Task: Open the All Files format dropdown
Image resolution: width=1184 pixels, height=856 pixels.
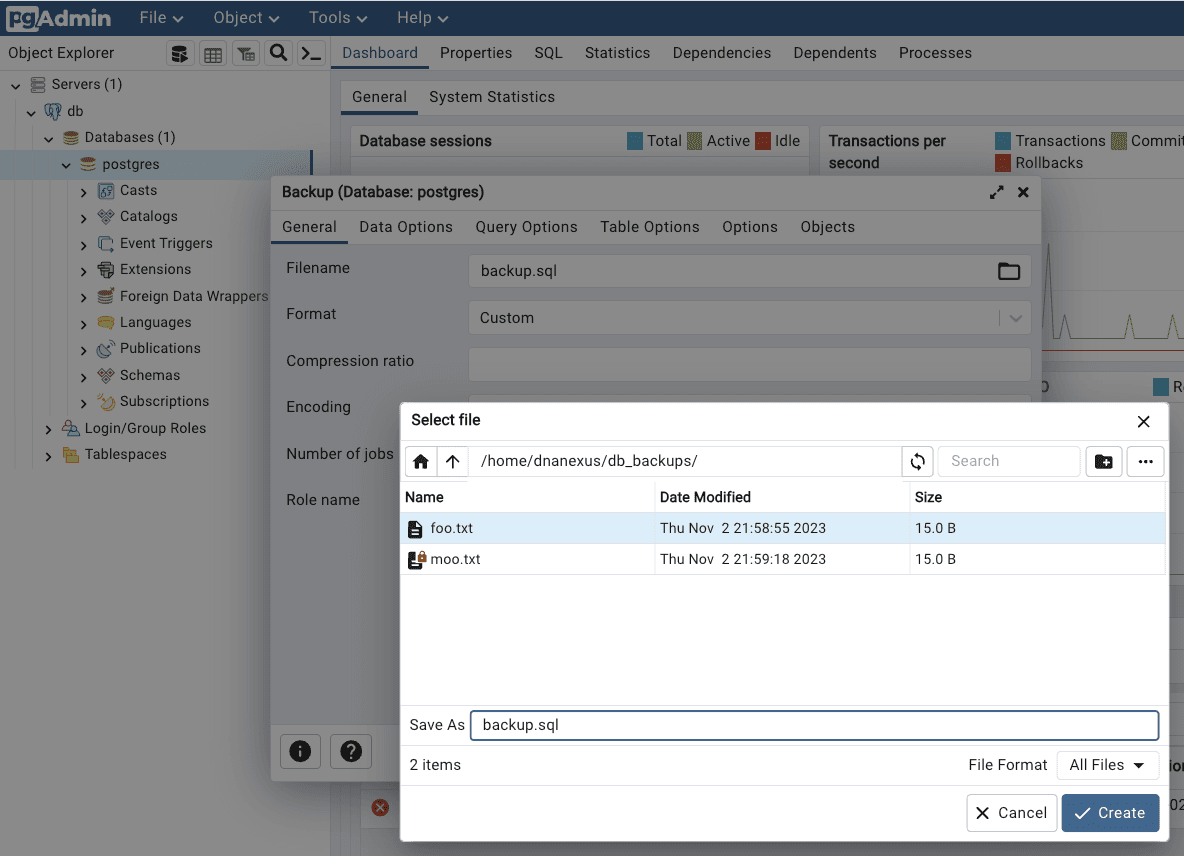Action: point(1107,765)
